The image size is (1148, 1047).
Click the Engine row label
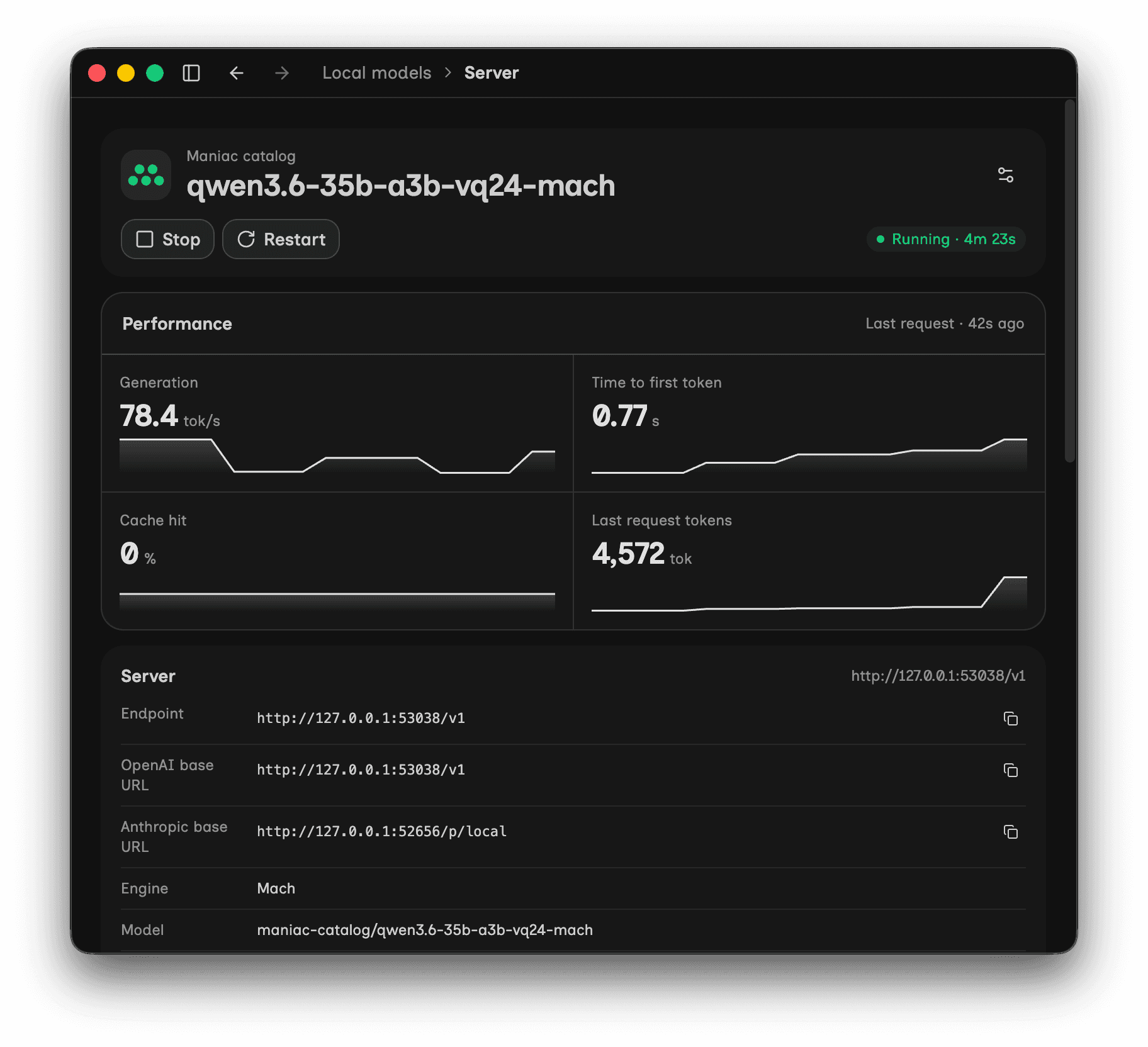(x=145, y=888)
